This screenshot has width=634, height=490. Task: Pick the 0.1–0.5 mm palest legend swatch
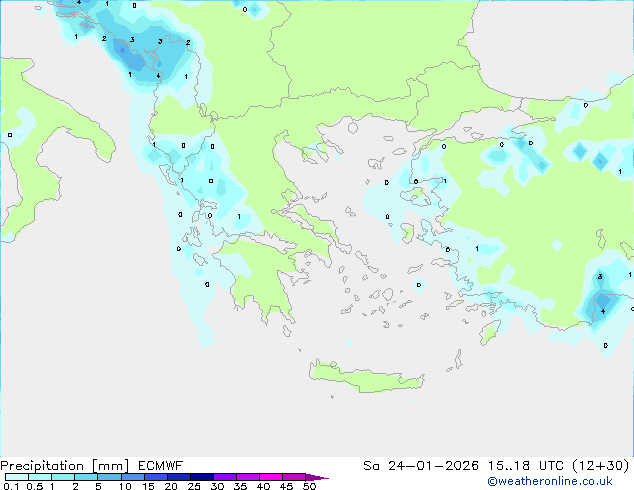17,477
